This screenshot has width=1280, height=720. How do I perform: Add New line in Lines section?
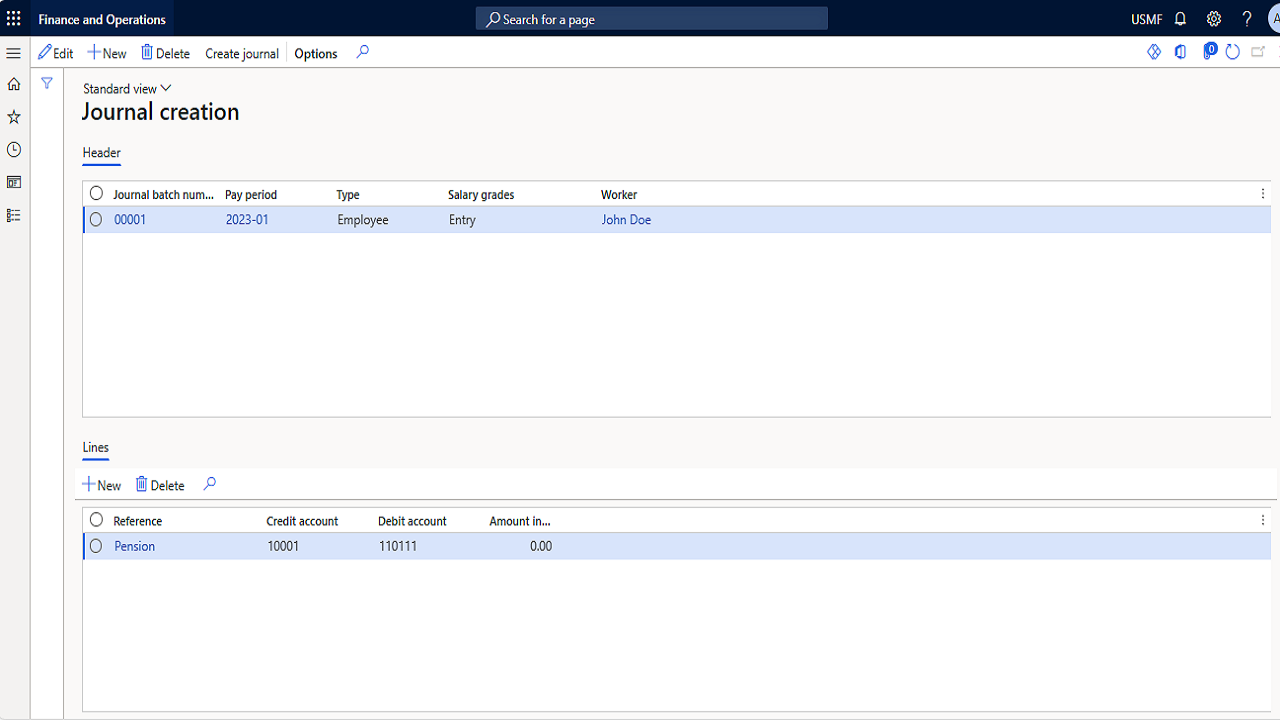(102, 485)
